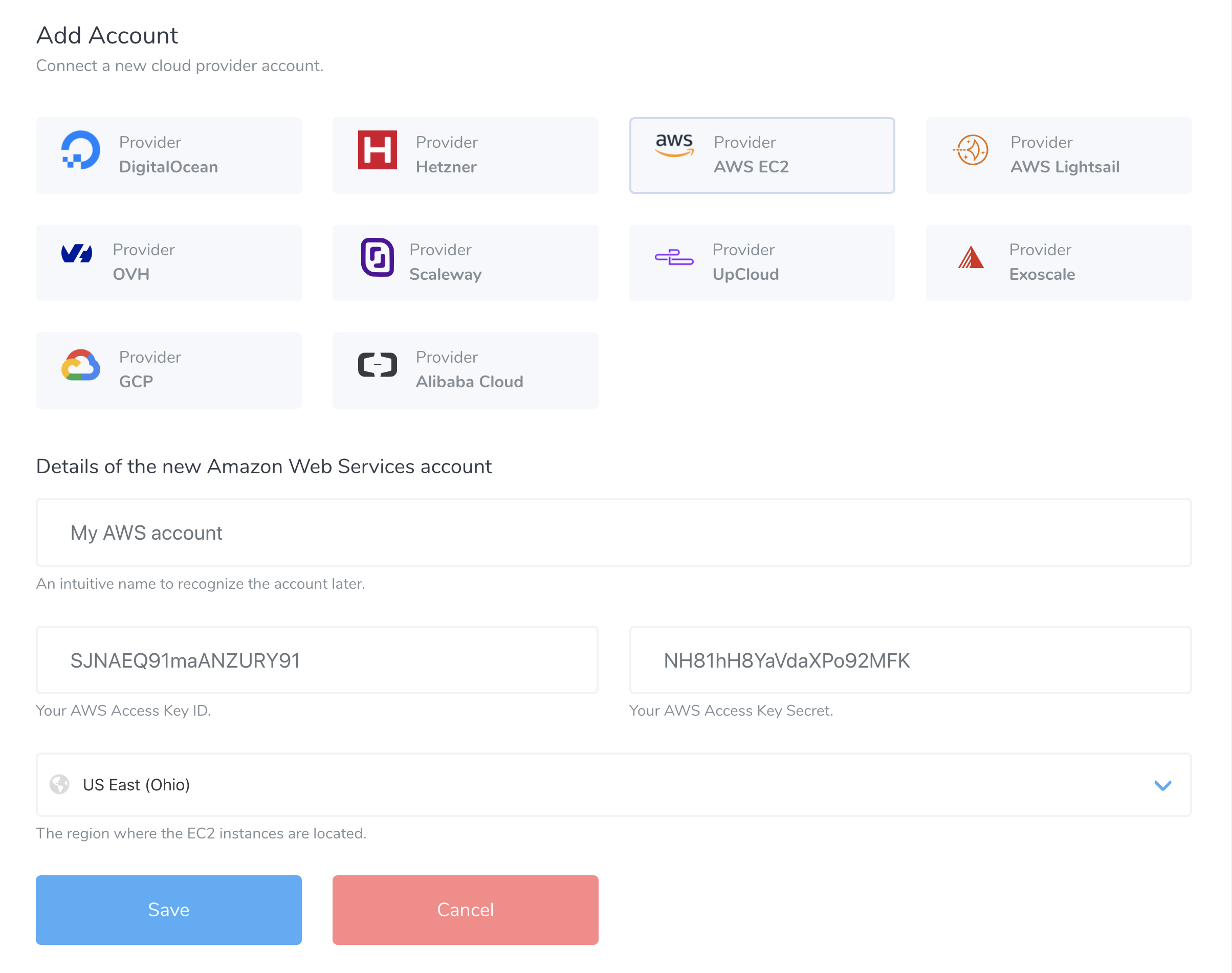Click the 'Add Account' page heading
The height and width of the screenshot is (973, 1232).
tap(107, 35)
